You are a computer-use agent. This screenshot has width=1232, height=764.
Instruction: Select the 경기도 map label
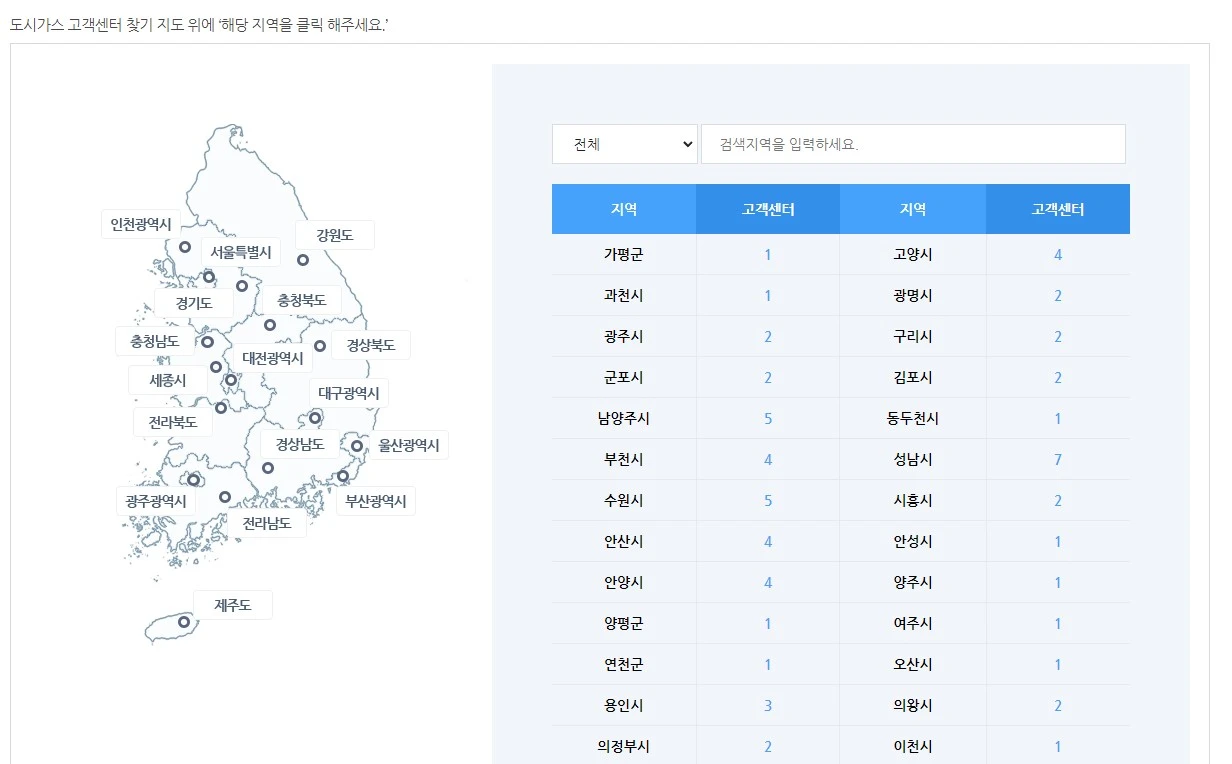click(194, 303)
